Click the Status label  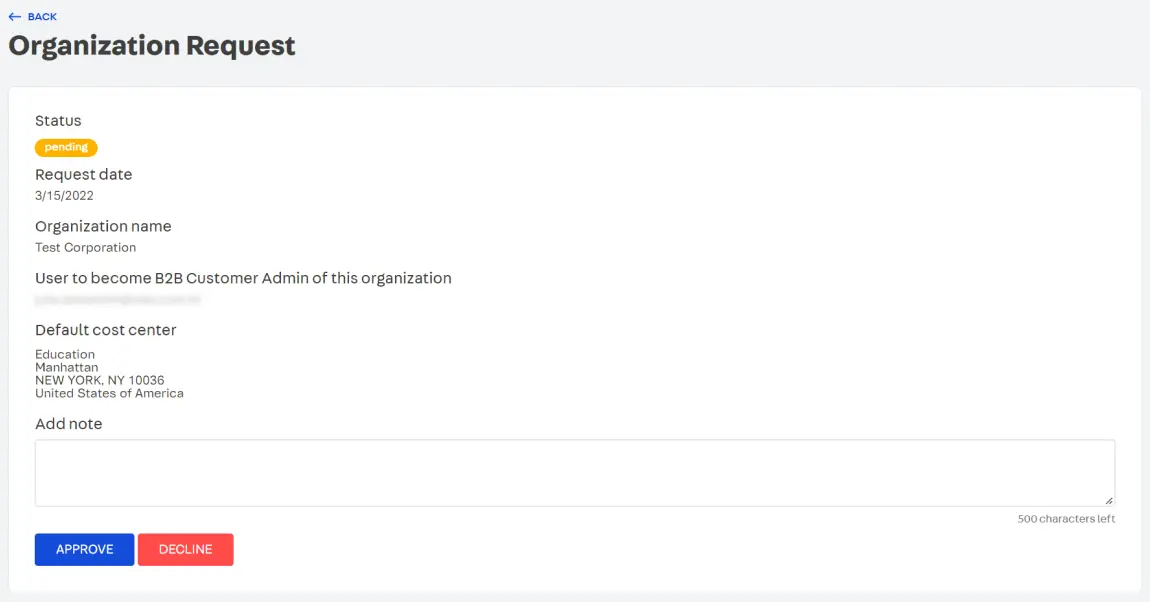[58, 121]
